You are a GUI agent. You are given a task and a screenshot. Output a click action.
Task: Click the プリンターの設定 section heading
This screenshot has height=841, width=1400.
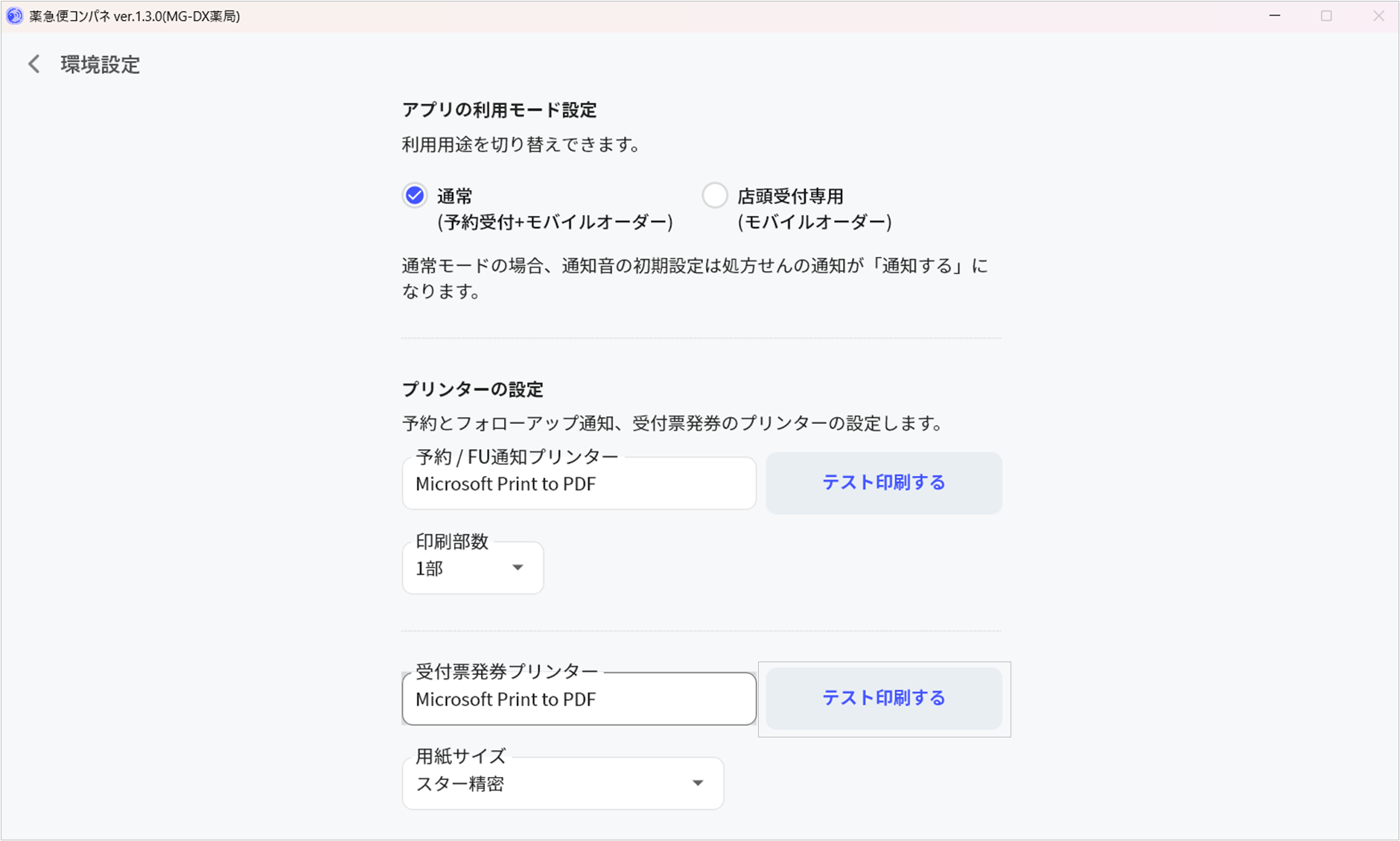pos(473,389)
